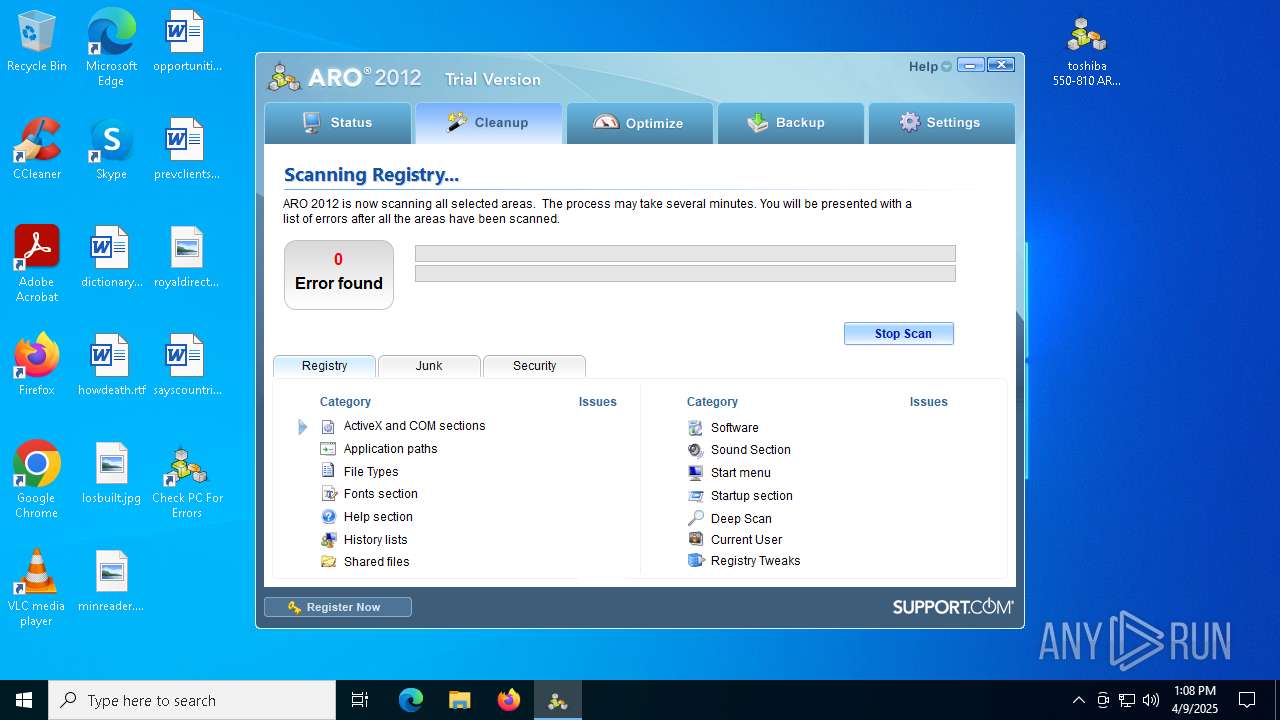Click the Help section icon
The image size is (1280, 720).
pyautogui.click(x=328, y=517)
